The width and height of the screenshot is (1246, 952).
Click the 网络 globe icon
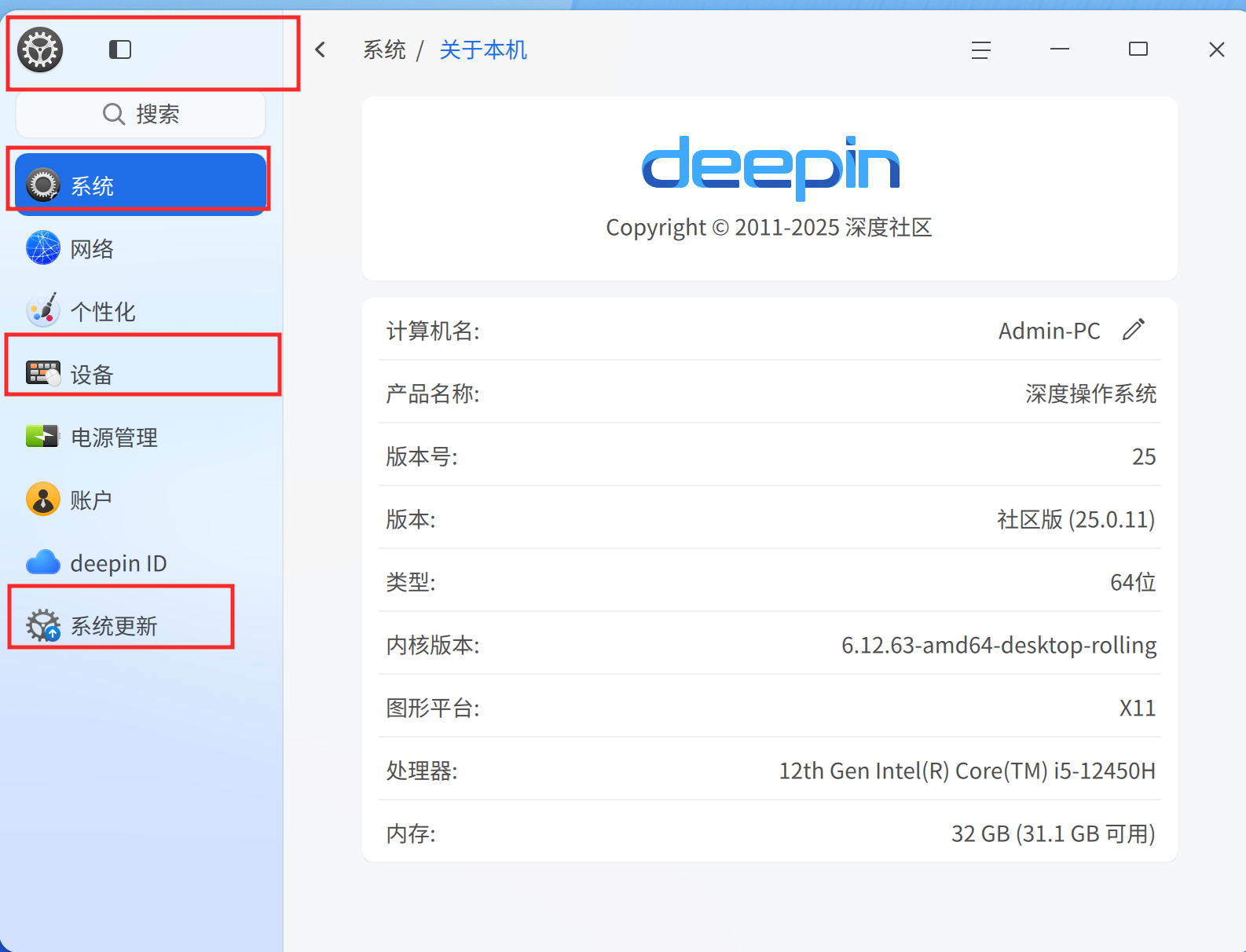(43, 248)
